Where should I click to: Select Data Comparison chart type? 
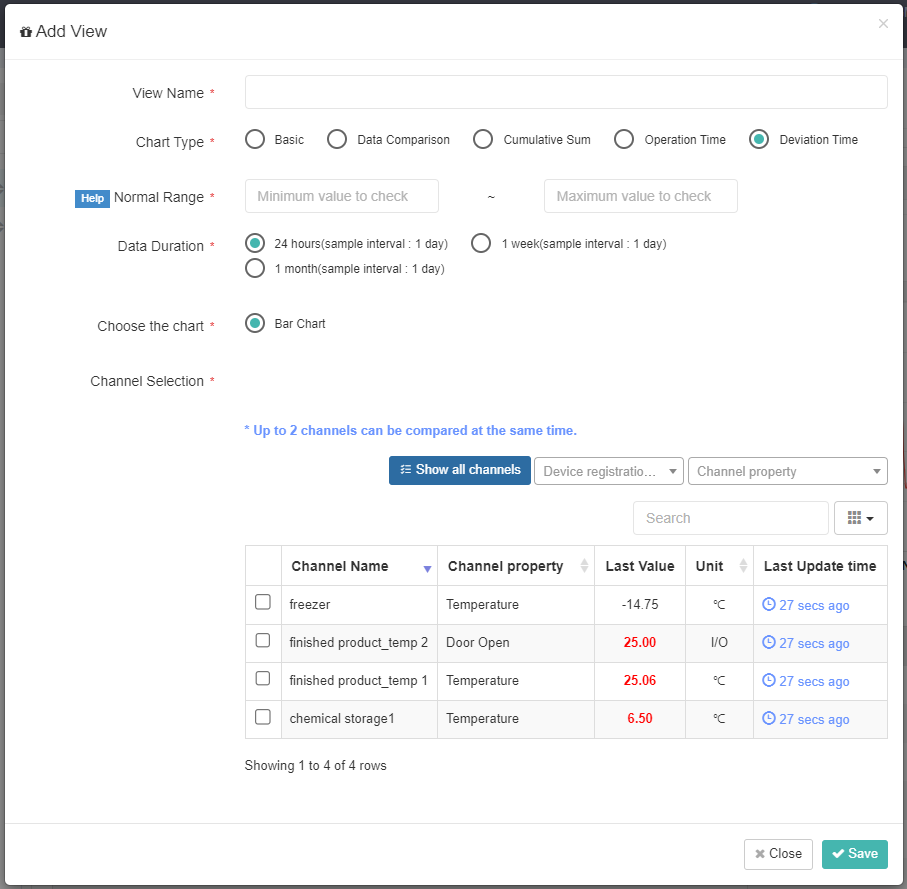pos(337,139)
